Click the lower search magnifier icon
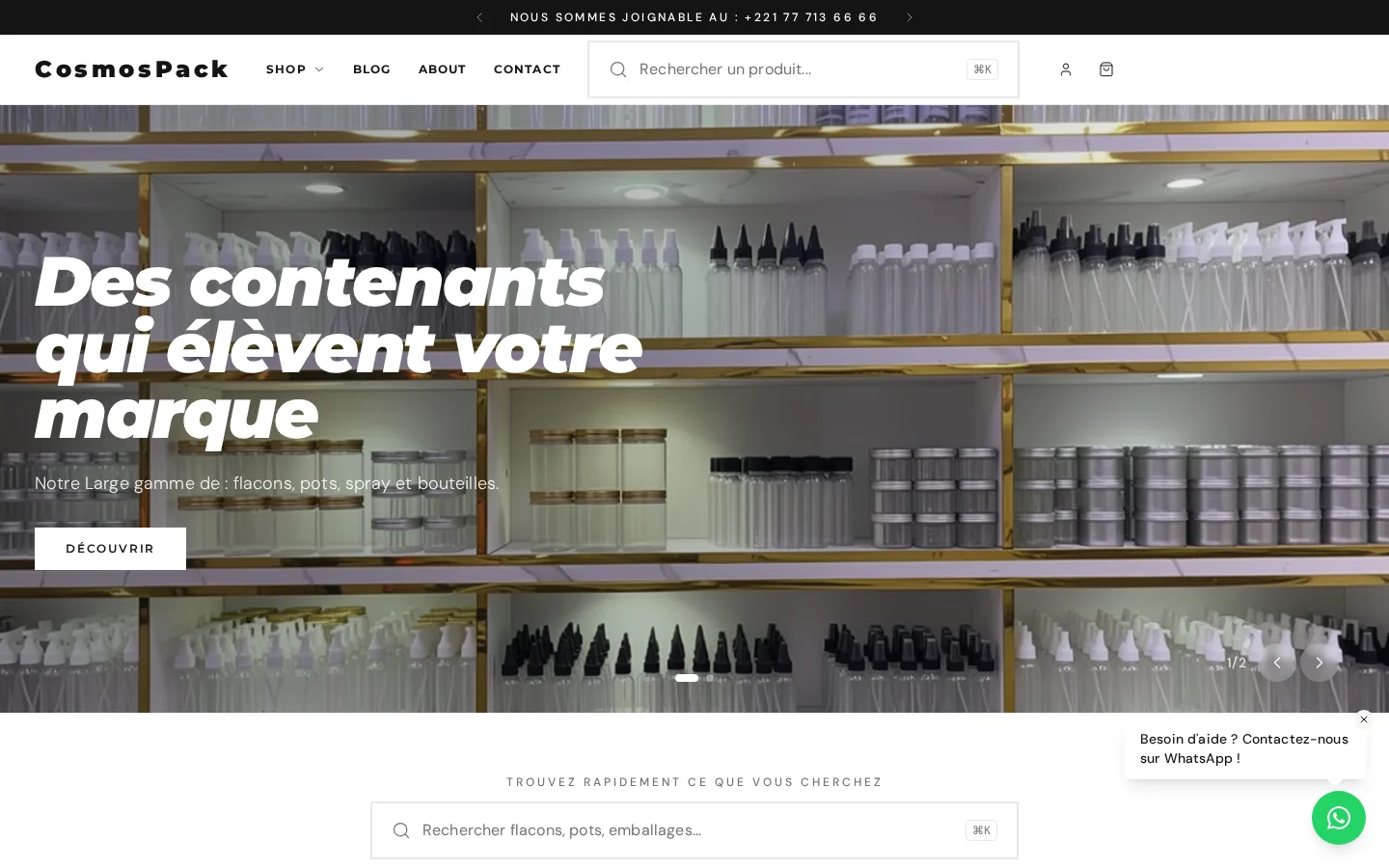The image size is (1389, 868). [x=401, y=830]
